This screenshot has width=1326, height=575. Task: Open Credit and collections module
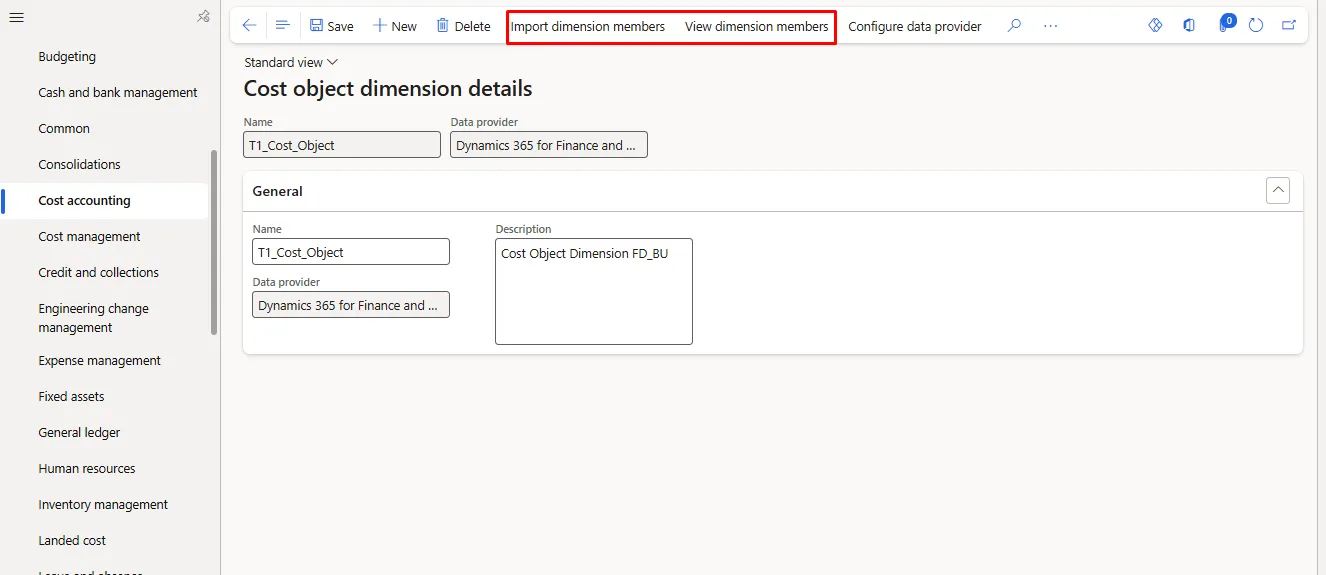coord(98,273)
